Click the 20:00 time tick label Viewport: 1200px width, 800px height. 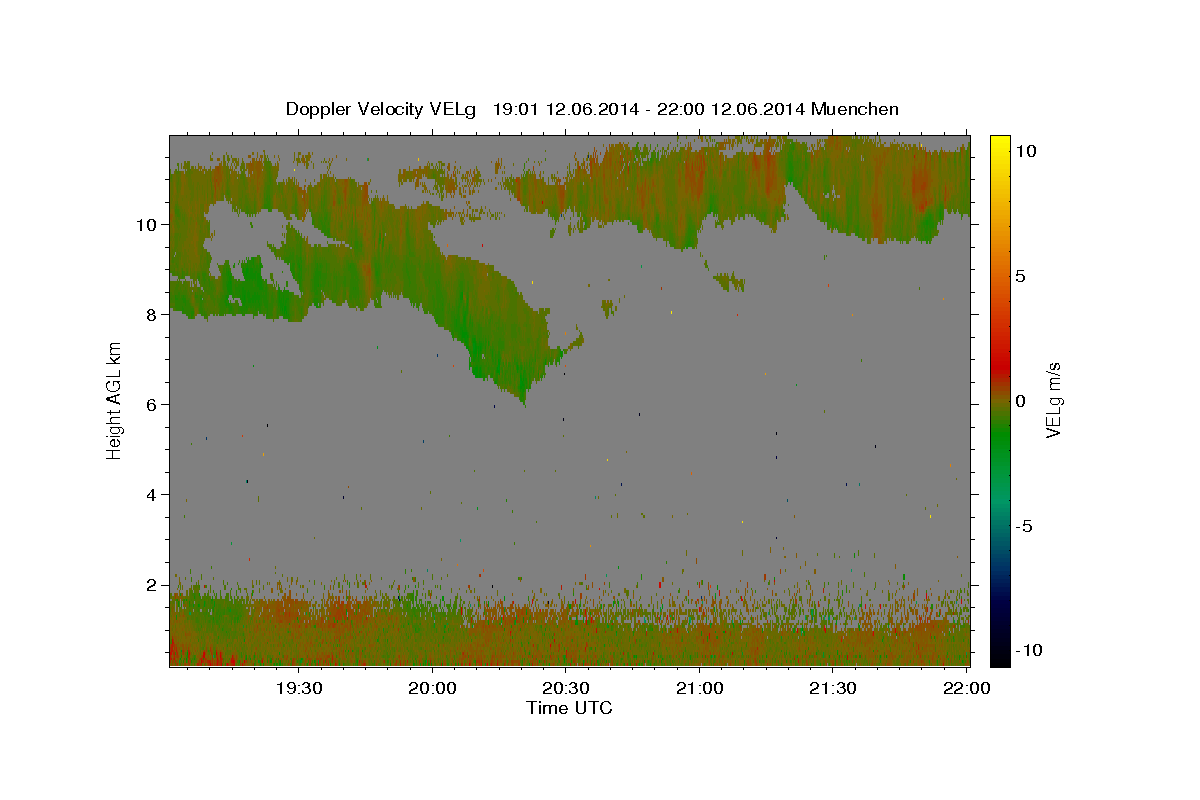[432, 688]
